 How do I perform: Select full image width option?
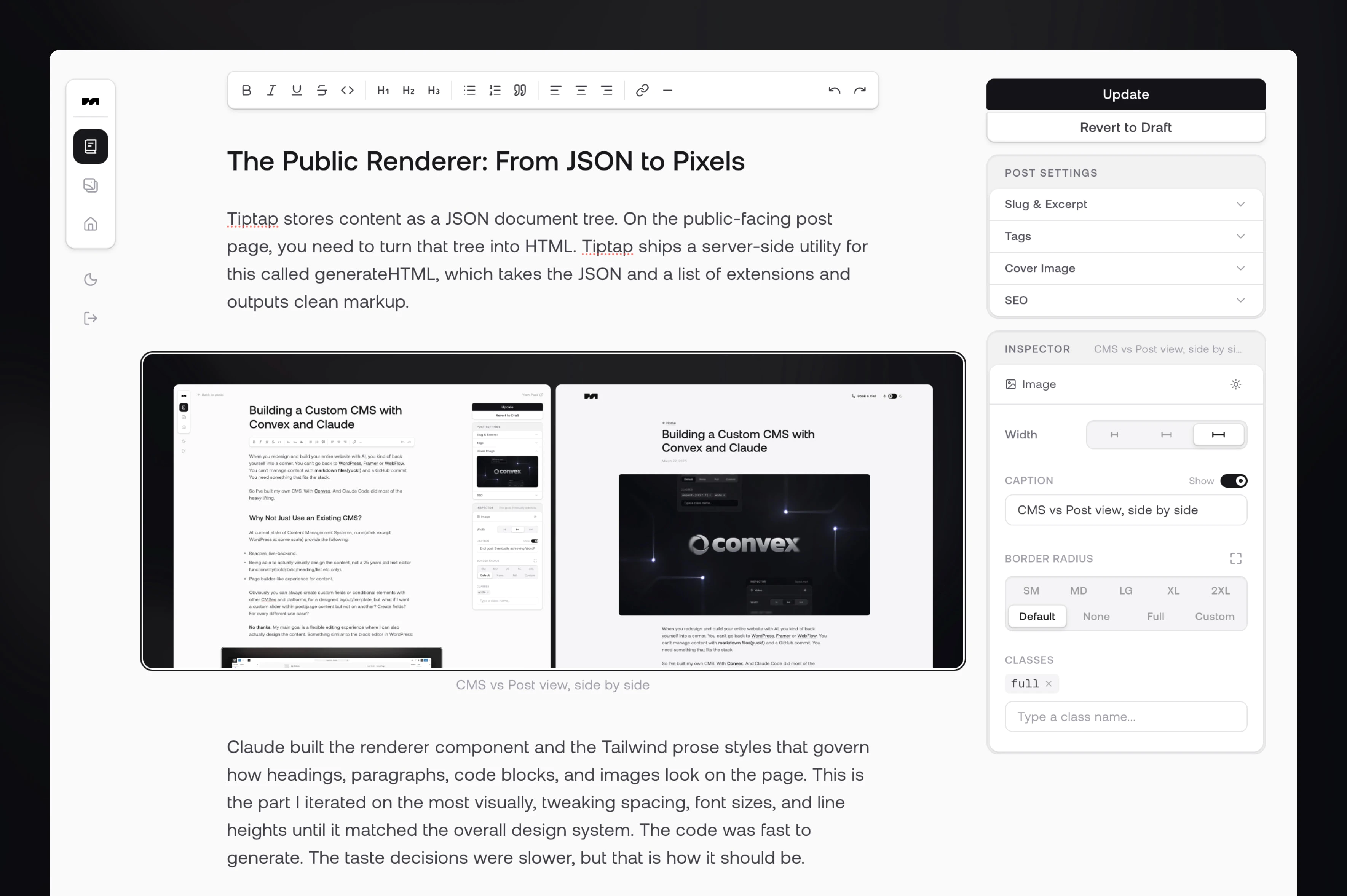(1218, 435)
